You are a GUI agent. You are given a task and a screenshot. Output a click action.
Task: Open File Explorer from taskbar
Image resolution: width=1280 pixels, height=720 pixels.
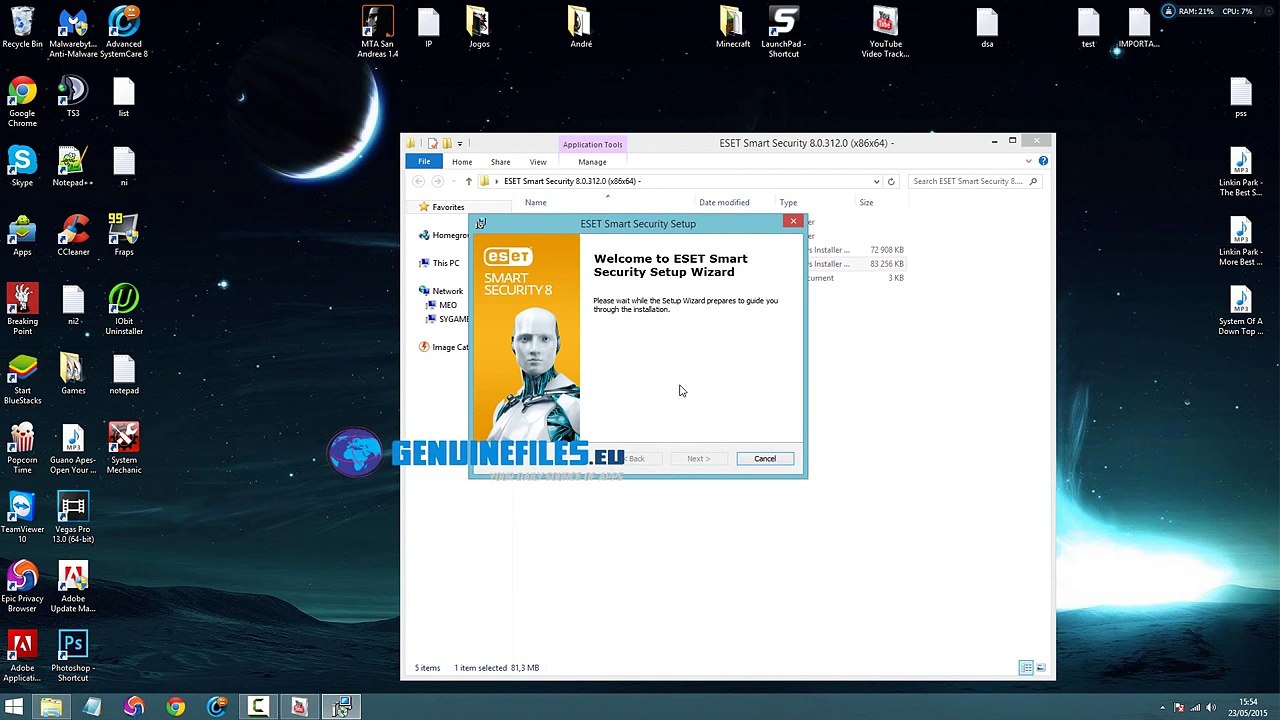pos(51,708)
